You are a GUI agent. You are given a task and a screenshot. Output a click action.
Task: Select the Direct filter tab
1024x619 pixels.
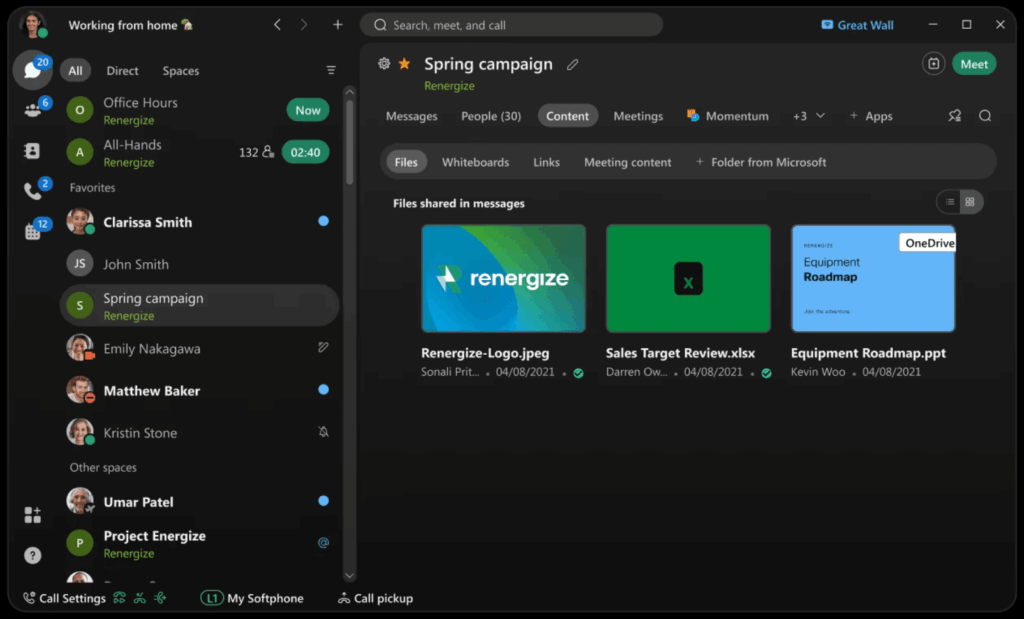[x=122, y=71]
